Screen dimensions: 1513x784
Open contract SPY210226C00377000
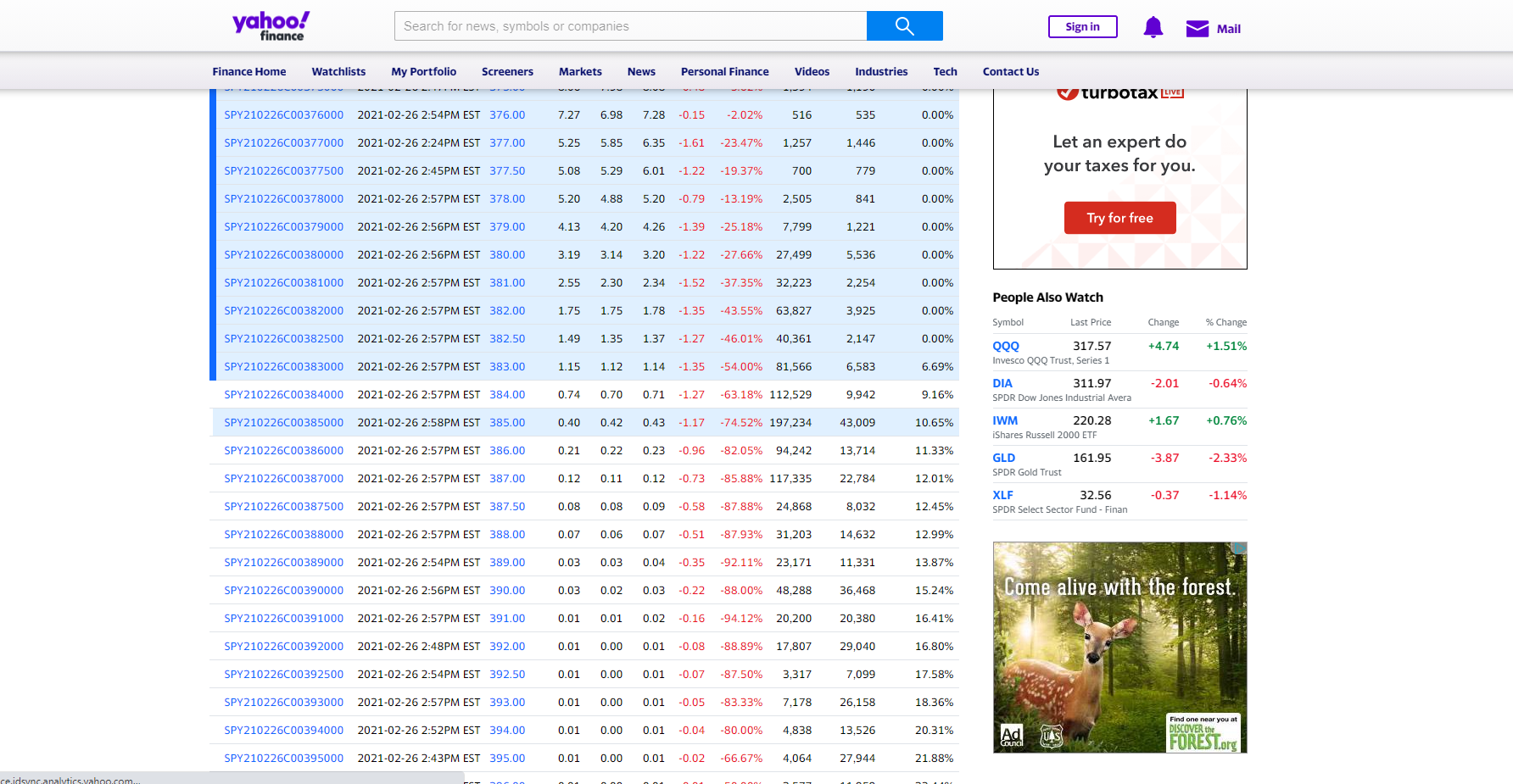283,143
